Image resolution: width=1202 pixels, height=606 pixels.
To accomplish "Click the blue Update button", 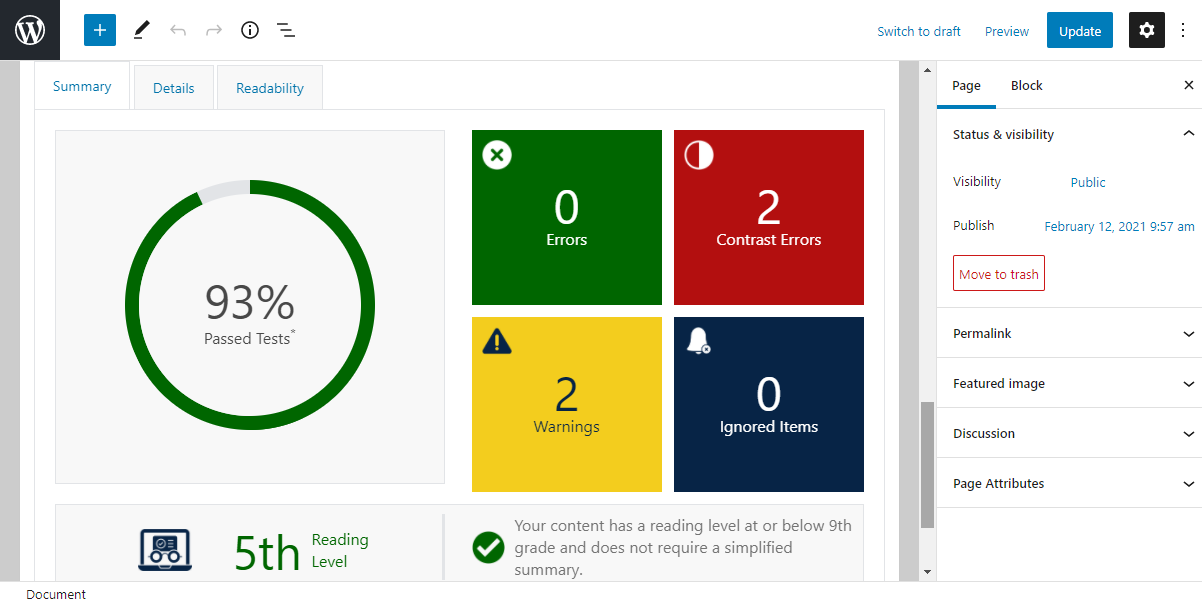I will point(1080,30).
